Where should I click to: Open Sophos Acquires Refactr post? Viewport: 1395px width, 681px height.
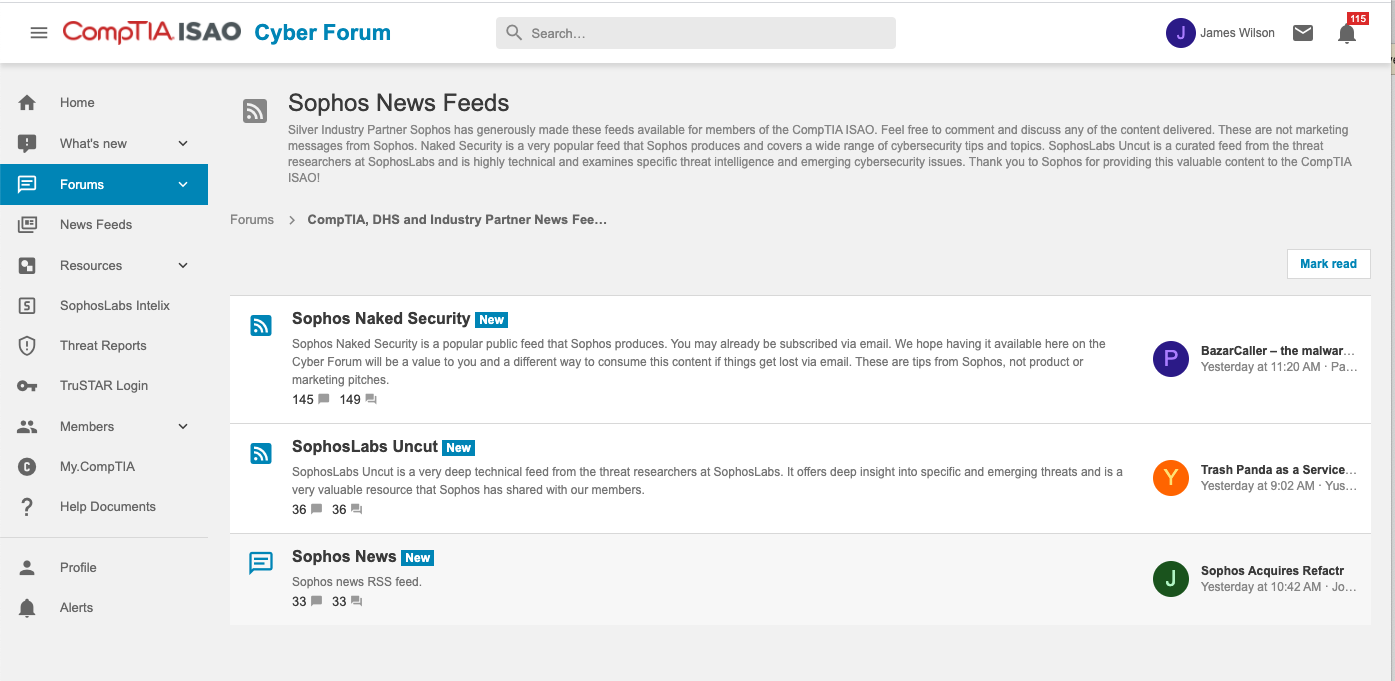click(1272, 571)
